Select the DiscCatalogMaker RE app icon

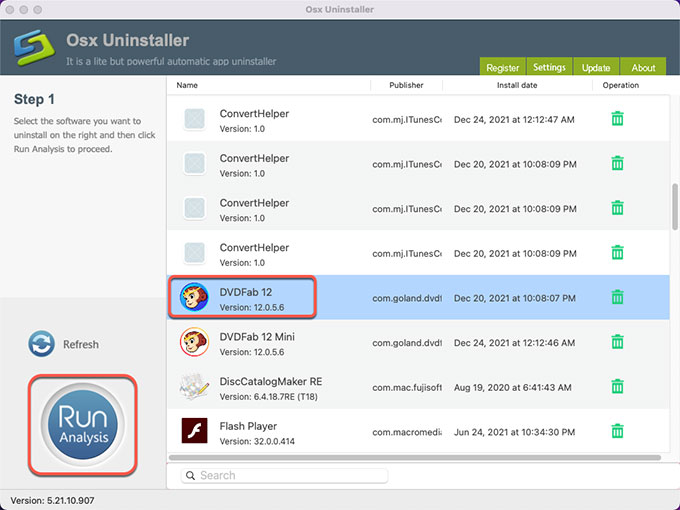194,386
